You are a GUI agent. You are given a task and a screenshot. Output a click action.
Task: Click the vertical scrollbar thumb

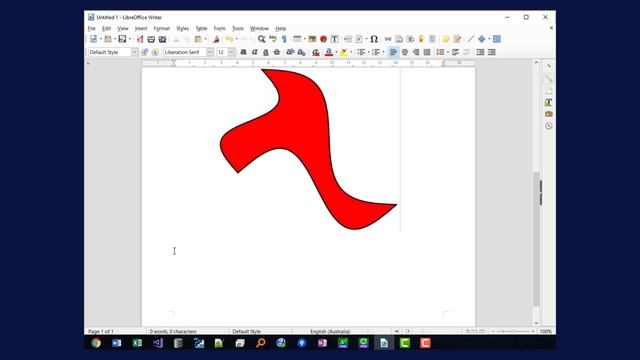pyautogui.click(x=536, y=239)
